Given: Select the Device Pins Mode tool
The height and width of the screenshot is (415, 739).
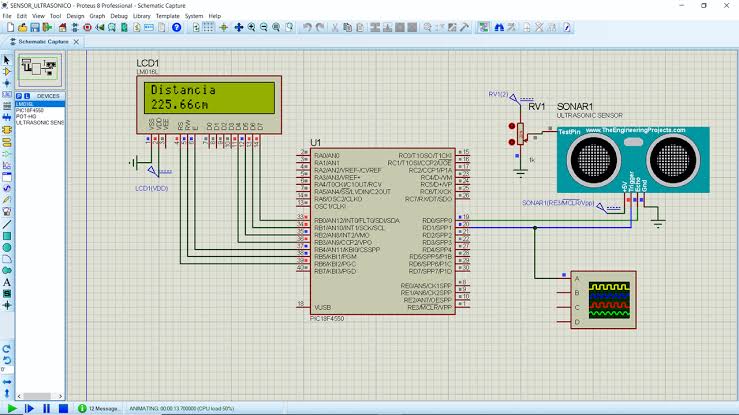Looking at the screenshot, I should (7, 154).
